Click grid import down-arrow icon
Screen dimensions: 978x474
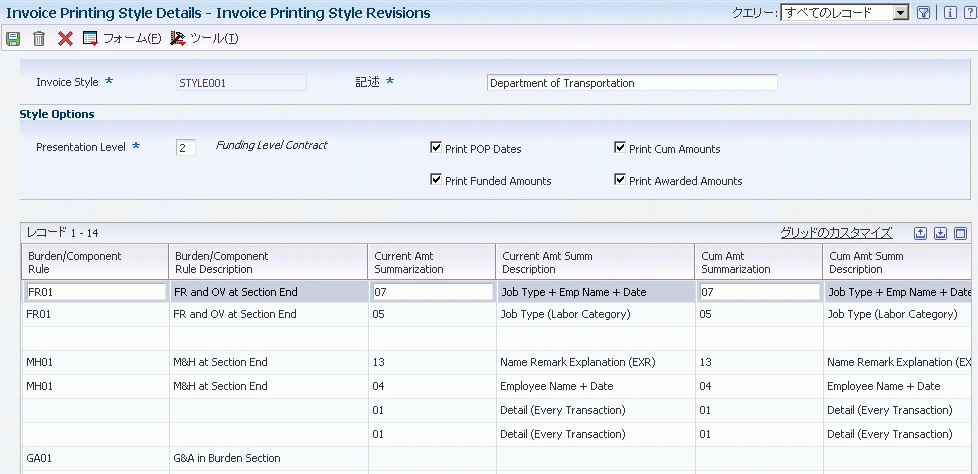click(940, 234)
